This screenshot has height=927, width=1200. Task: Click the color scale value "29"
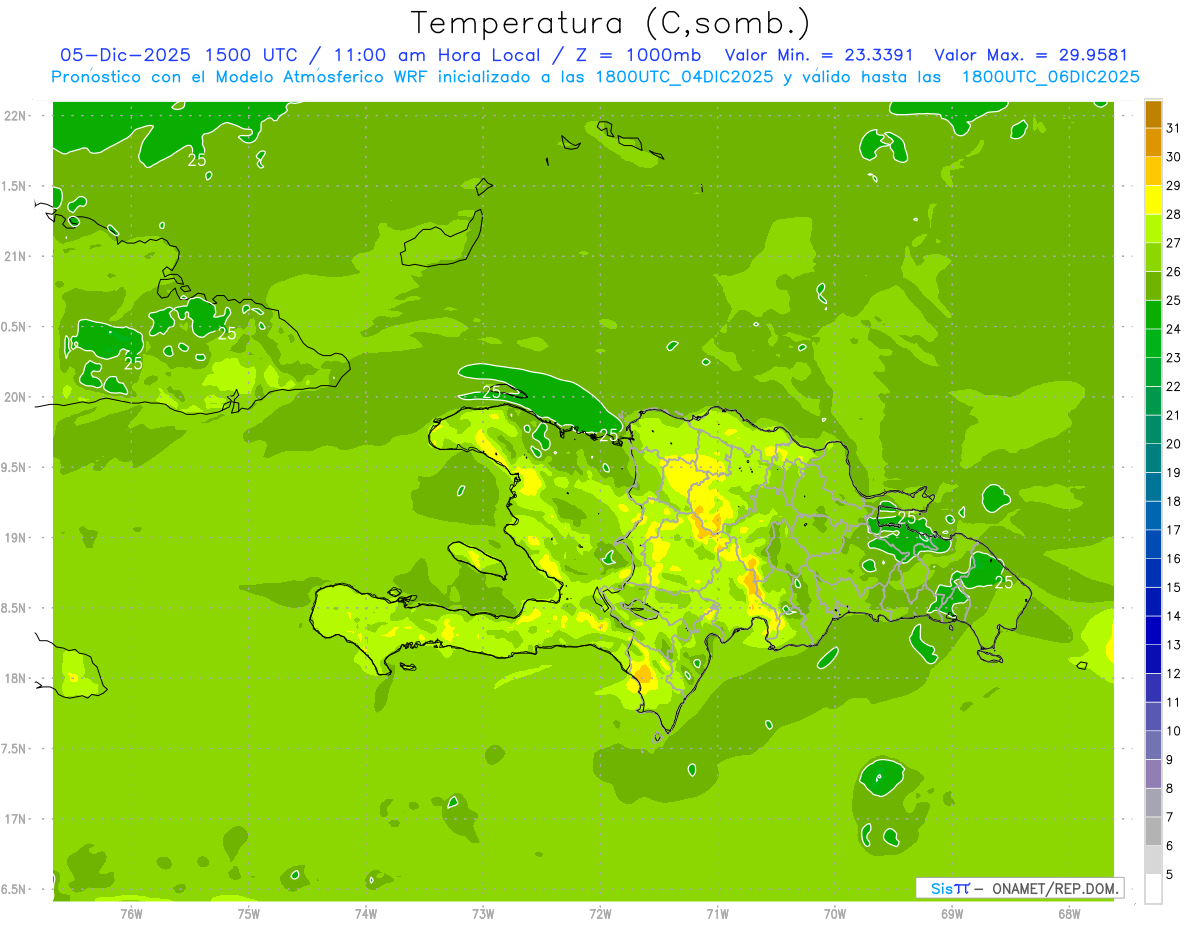click(1173, 185)
